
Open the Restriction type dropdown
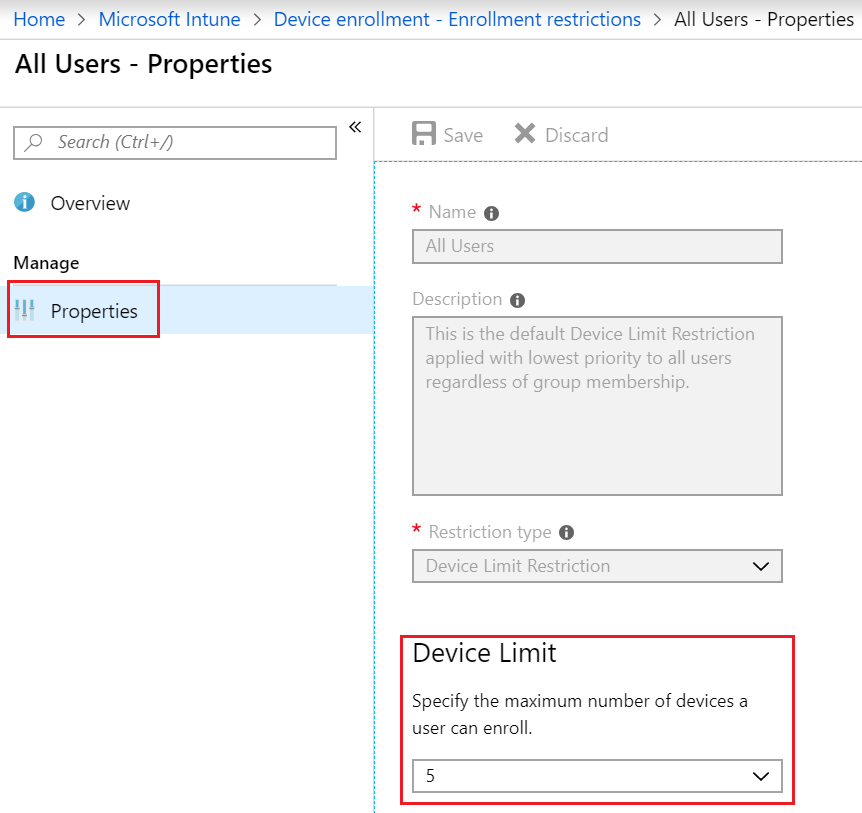click(x=597, y=566)
